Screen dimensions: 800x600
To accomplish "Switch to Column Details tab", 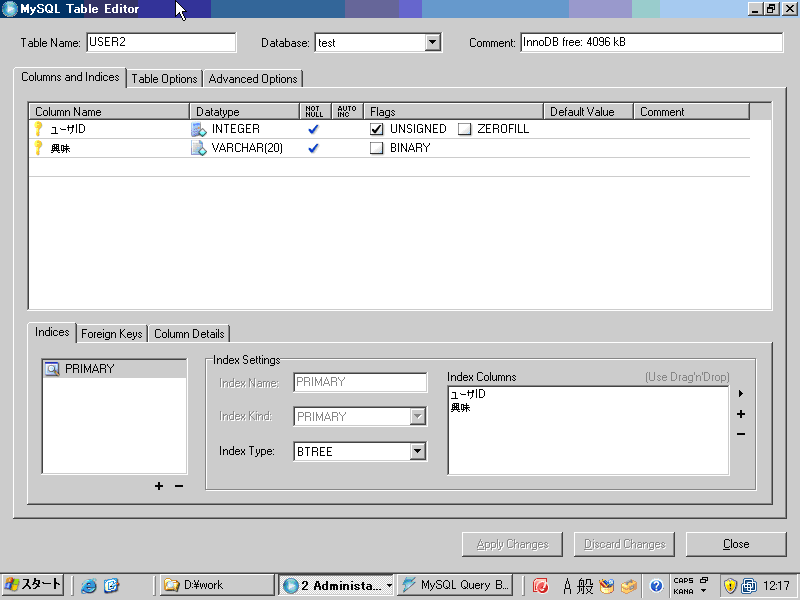I will (x=189, y=334).
